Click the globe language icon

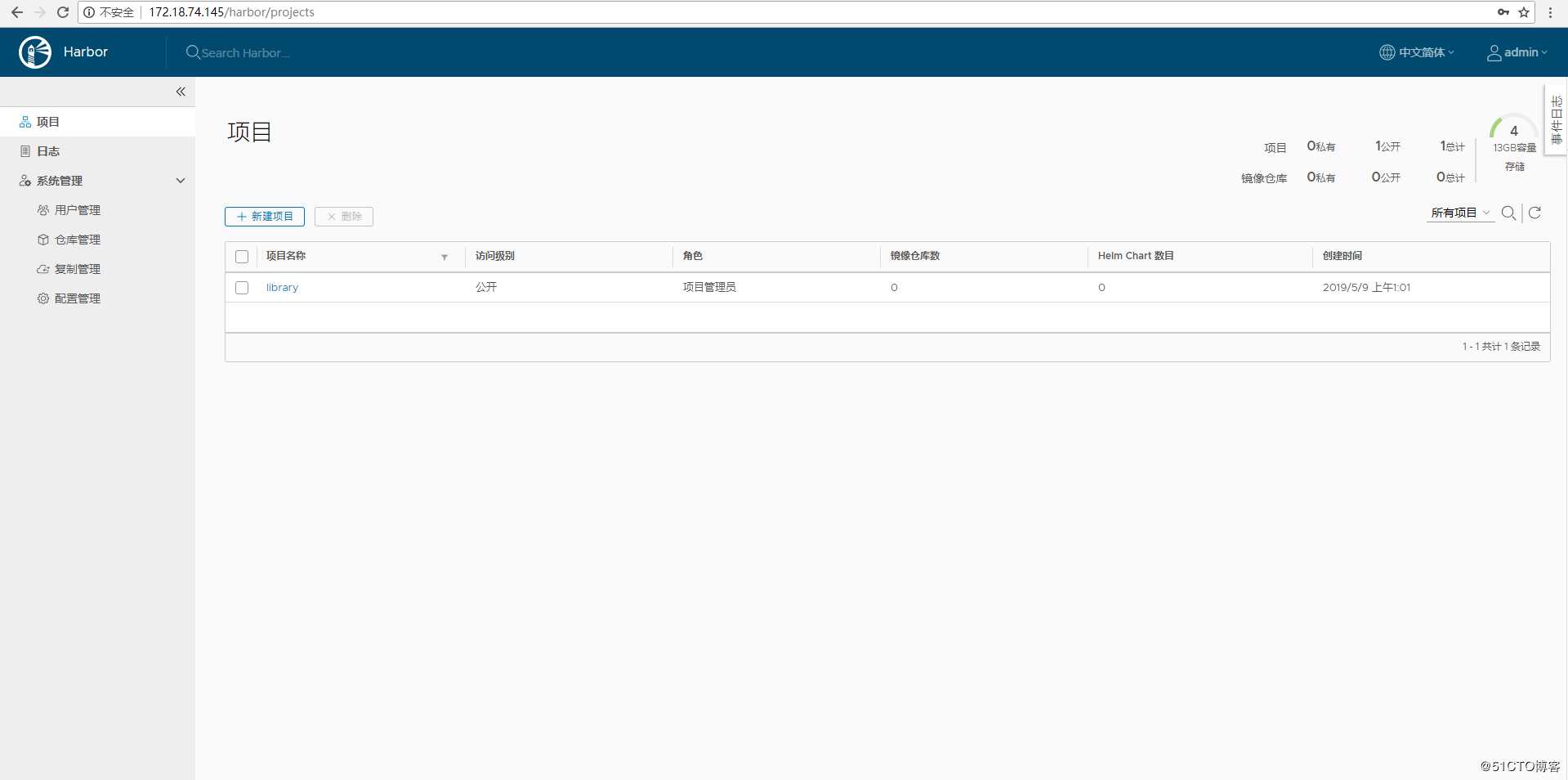[x=1387, y=52]
